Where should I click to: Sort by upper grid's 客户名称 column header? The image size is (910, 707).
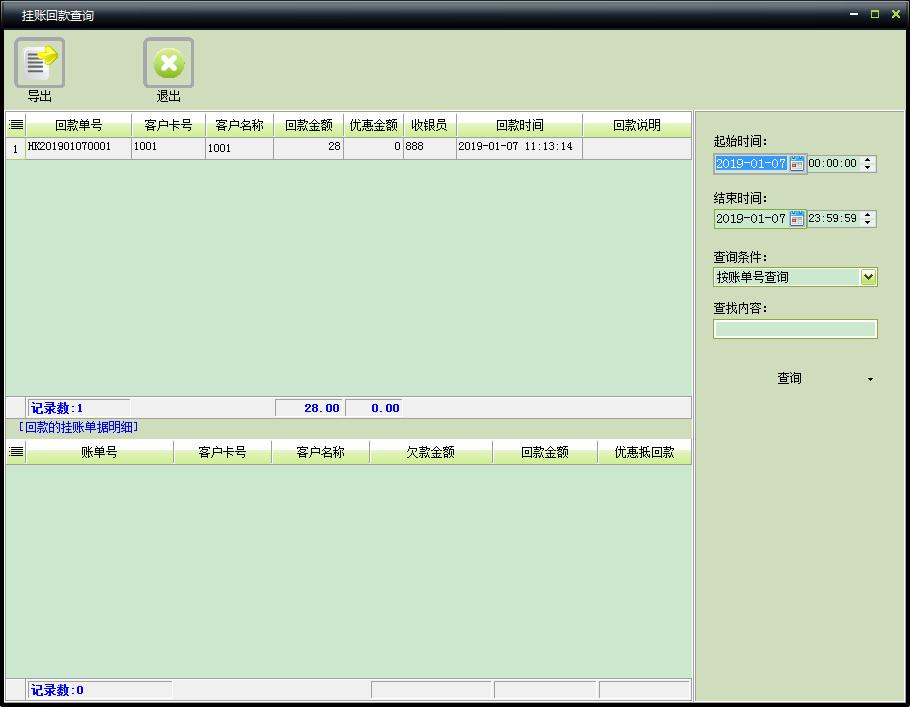pyautogui.click(x=239, y=125)
